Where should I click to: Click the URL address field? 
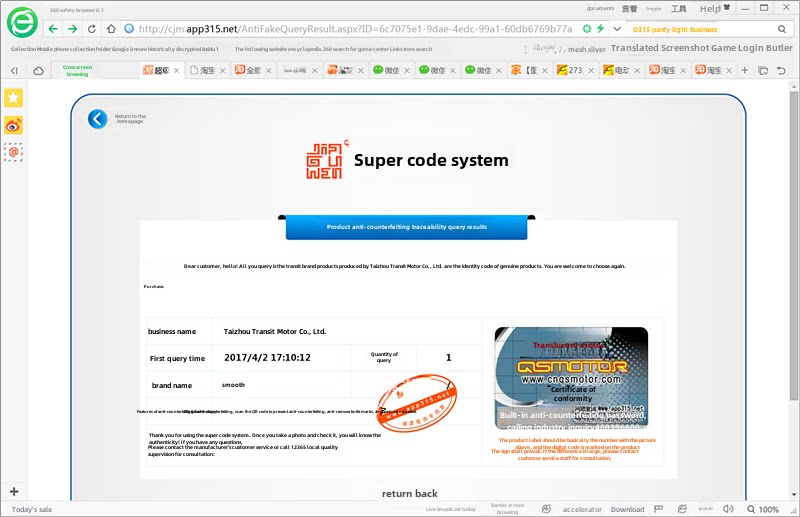point(355,29)
